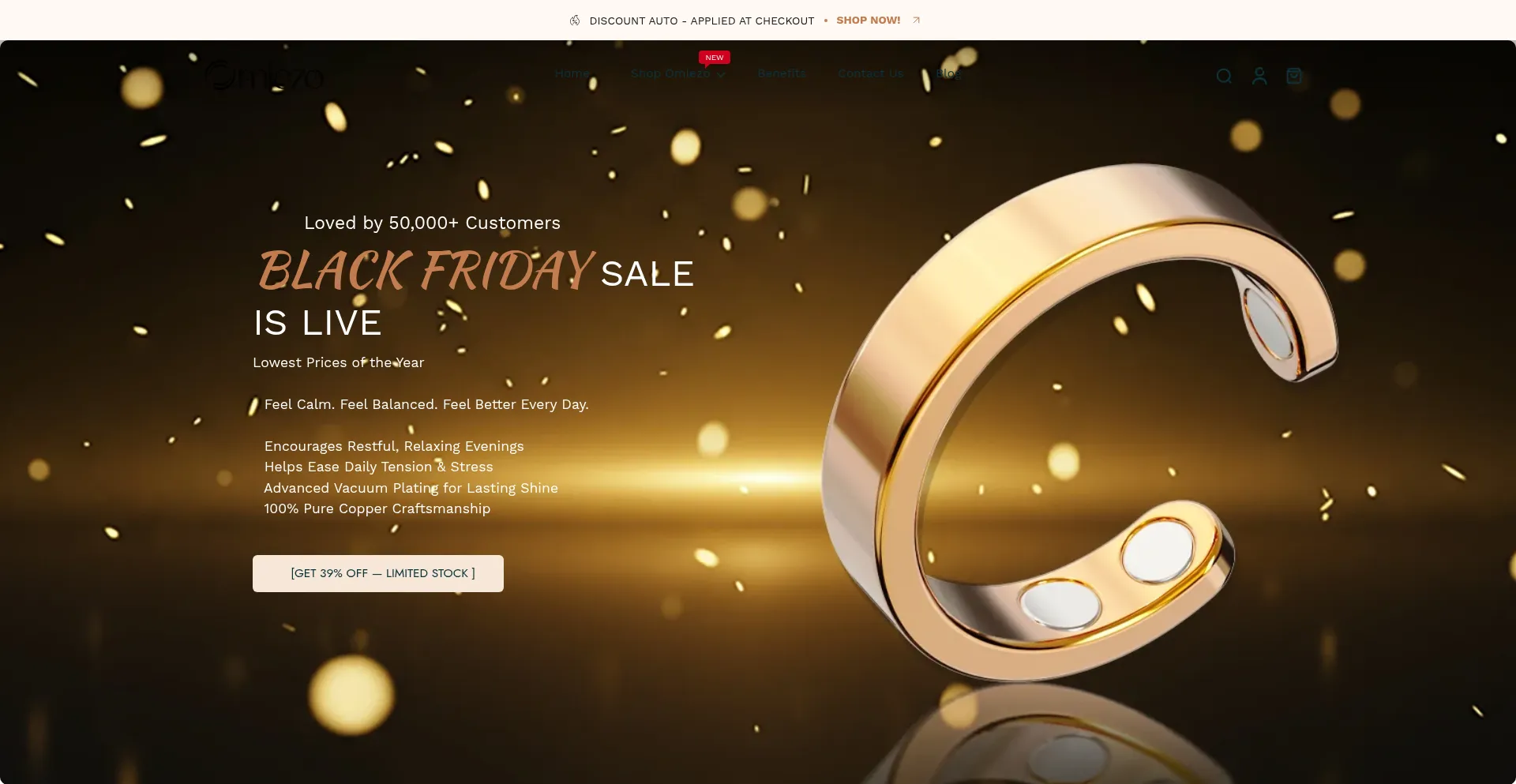Open the Shop Omiezo menu item
The height and width of the screenshot is (784, 1516).
[670, 73]
